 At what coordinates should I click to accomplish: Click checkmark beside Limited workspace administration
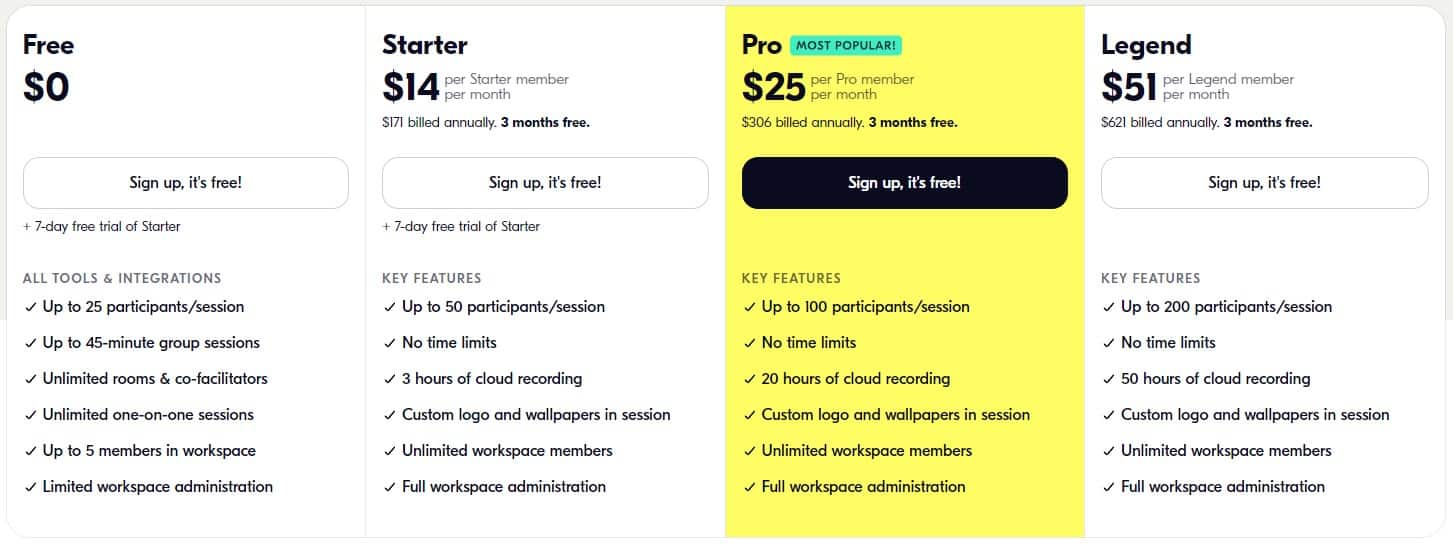(x=30, y=488)
